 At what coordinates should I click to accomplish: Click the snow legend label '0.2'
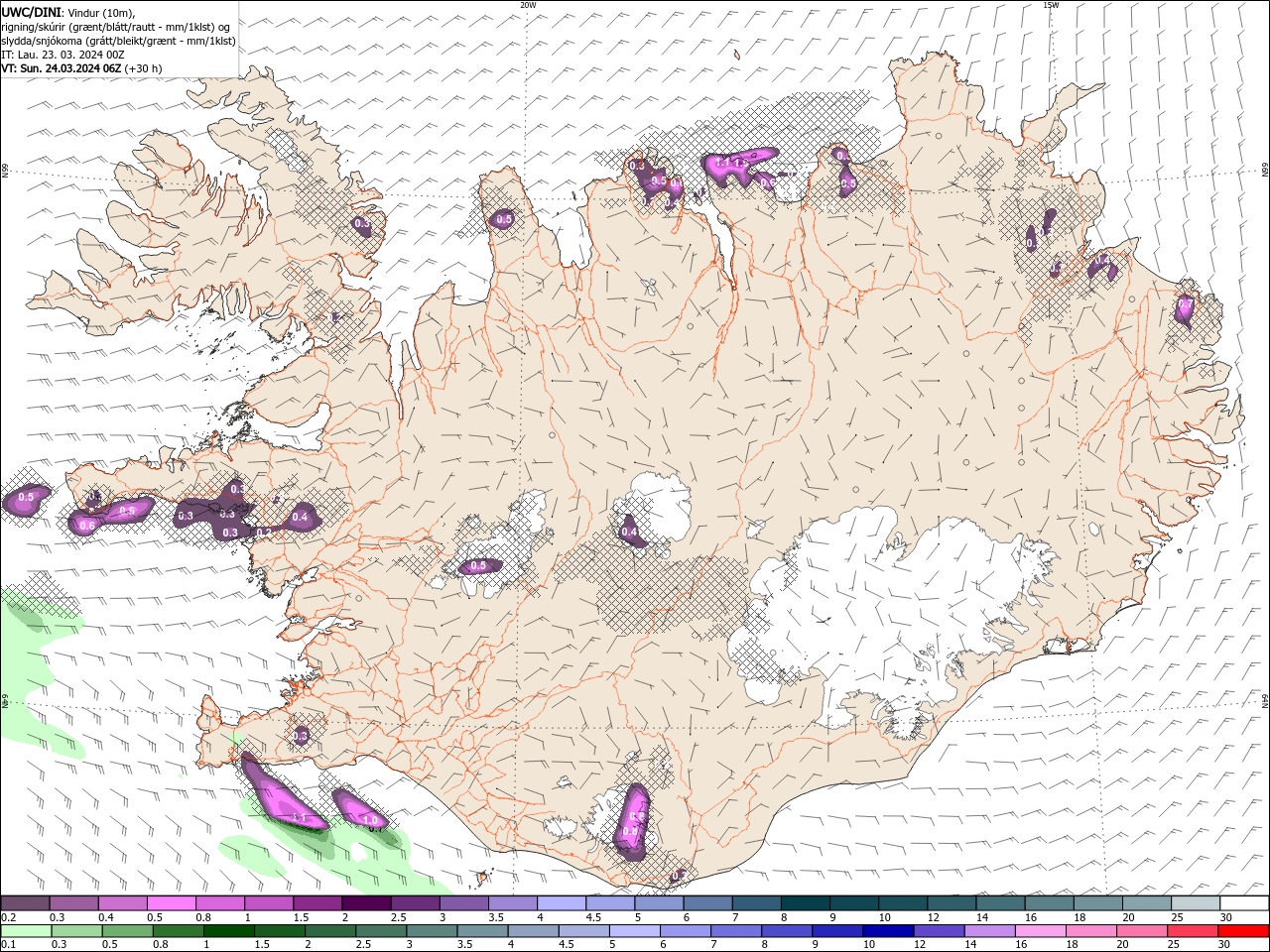point(7,917)
